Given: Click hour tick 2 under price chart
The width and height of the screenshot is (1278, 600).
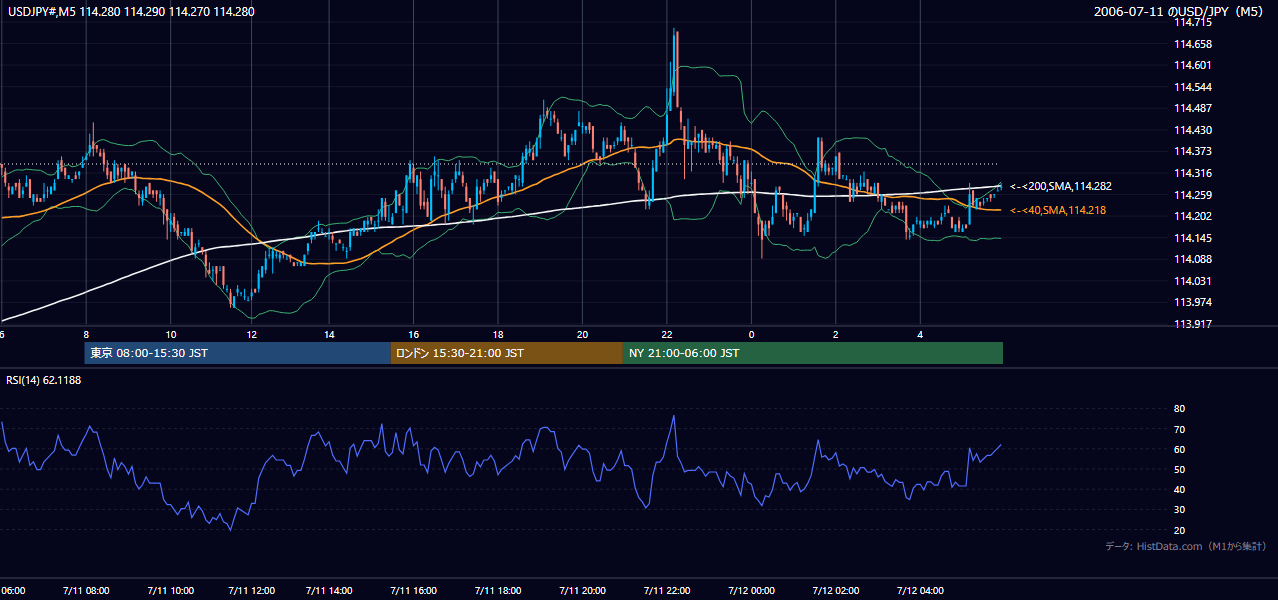Looking at the screenshot, I should point(835,335).
